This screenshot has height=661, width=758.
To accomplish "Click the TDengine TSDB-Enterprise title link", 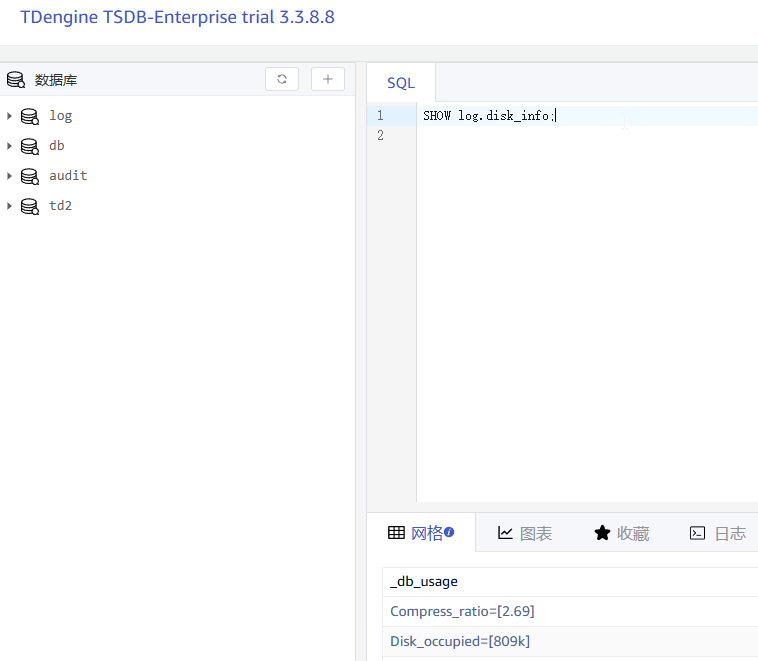I will tap(177, 18).
